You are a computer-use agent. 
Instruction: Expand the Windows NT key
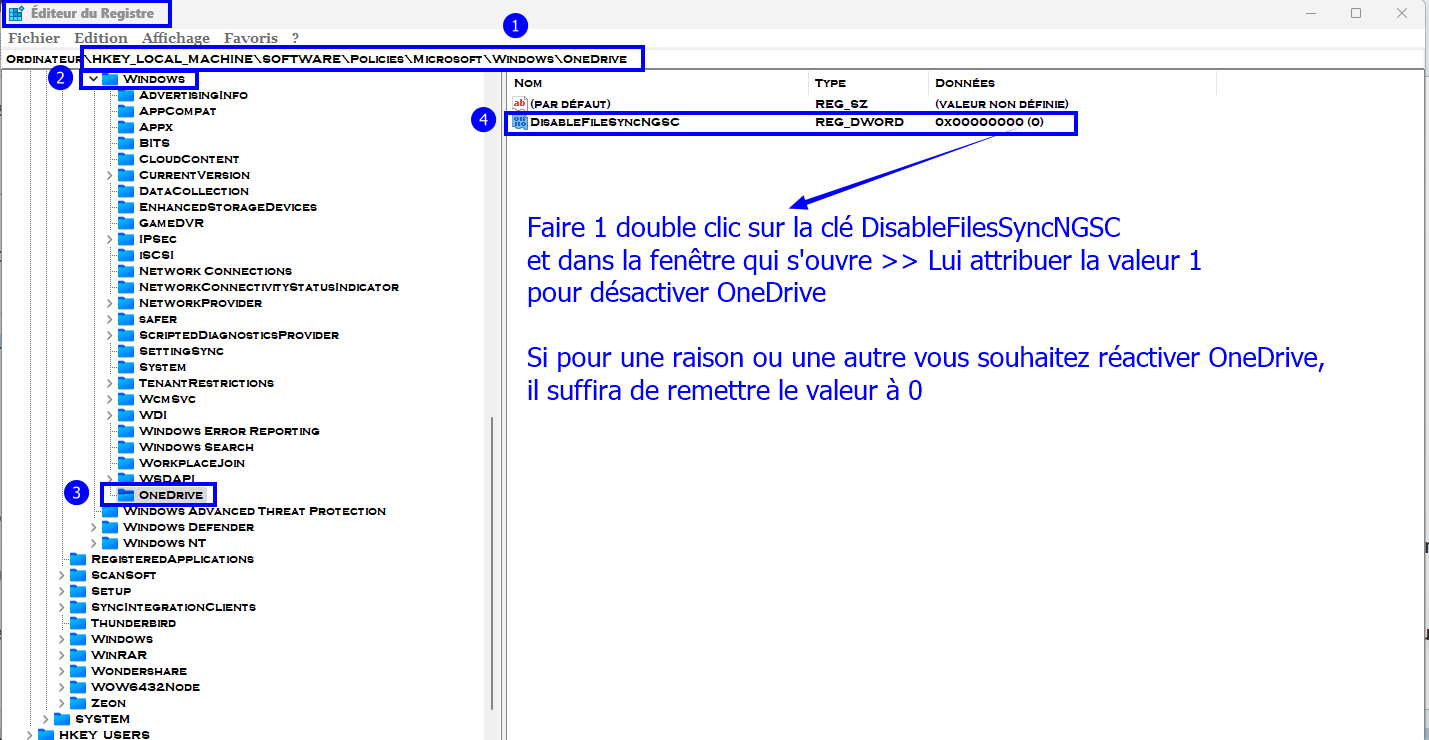click(94, 543)
